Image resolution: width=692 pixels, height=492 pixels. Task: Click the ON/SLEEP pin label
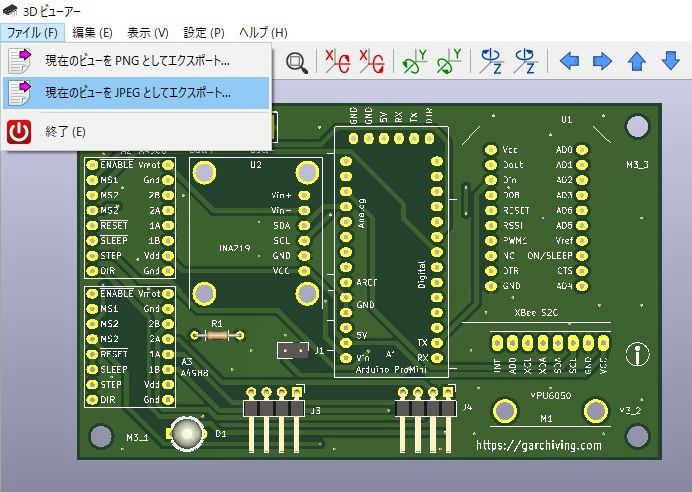tap(550, 255)
